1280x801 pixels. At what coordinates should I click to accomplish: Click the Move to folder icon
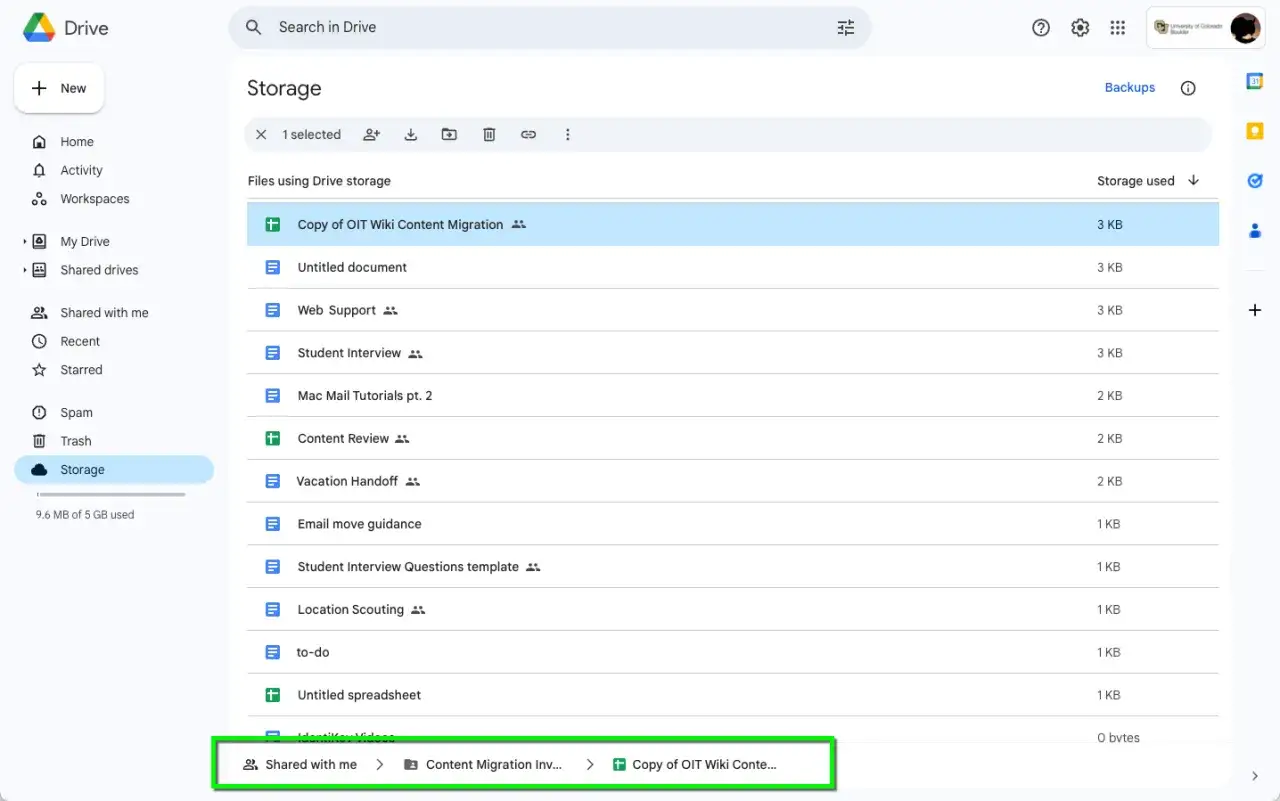449,134
